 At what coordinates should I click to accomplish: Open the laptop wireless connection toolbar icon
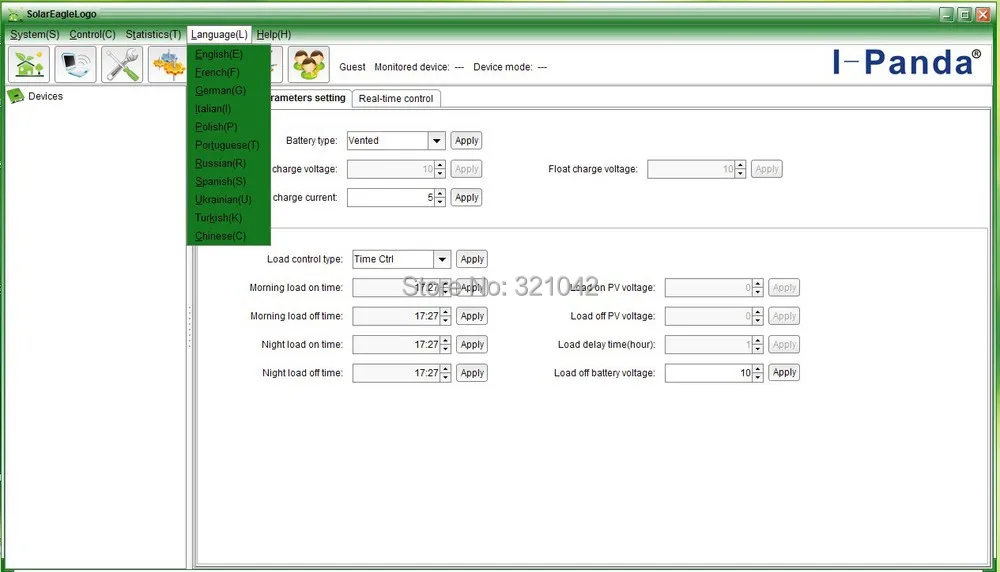[75, 64]
